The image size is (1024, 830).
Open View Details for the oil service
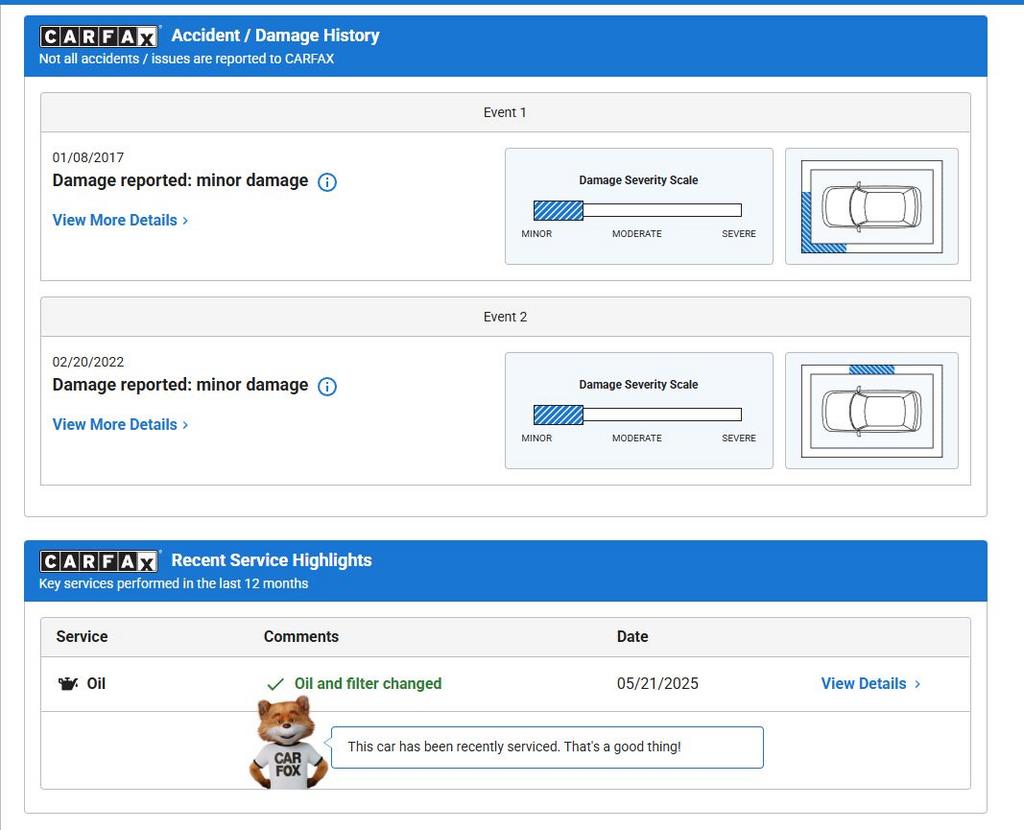click(870, 684)
